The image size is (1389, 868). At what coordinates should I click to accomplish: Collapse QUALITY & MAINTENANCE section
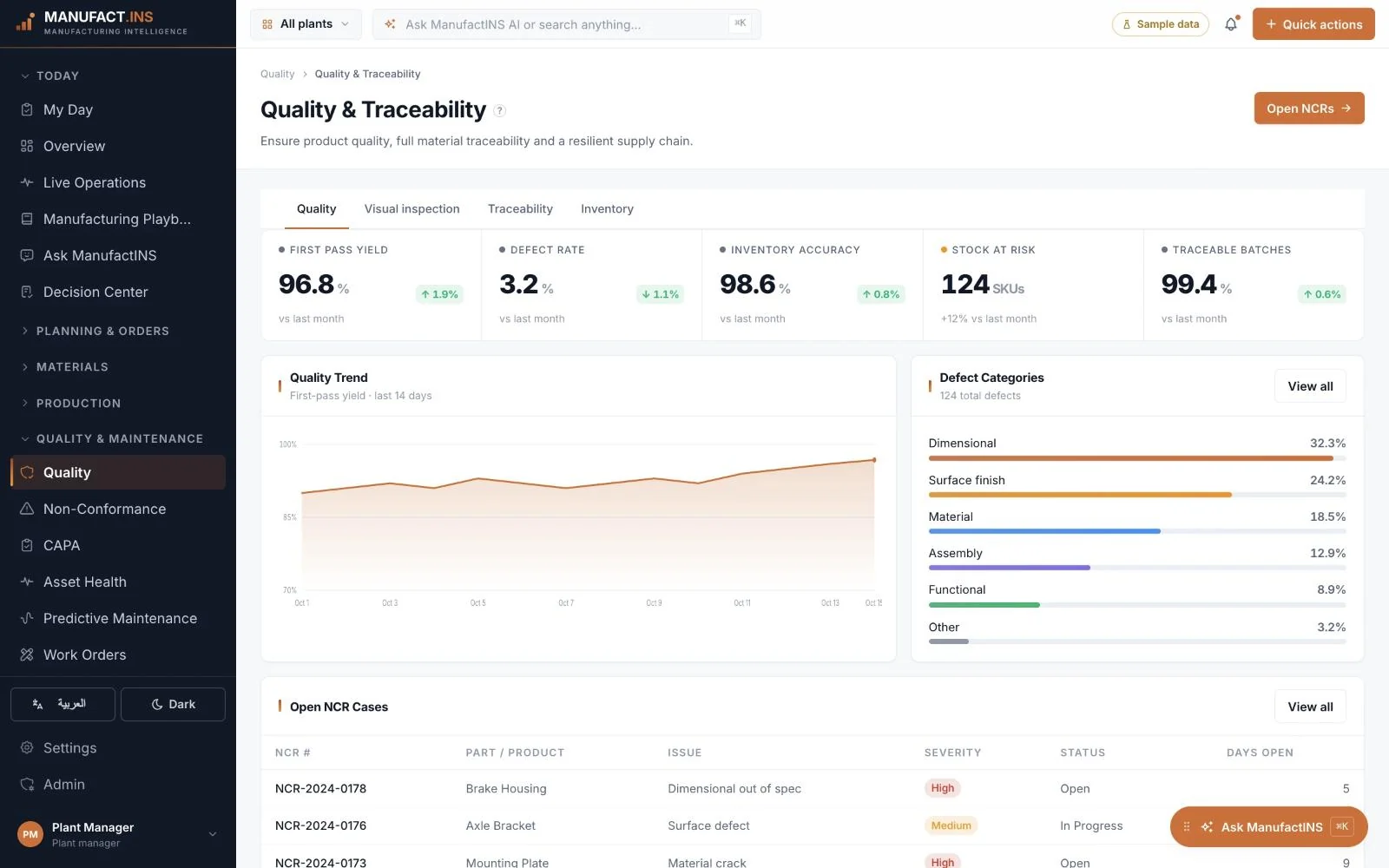112,439
